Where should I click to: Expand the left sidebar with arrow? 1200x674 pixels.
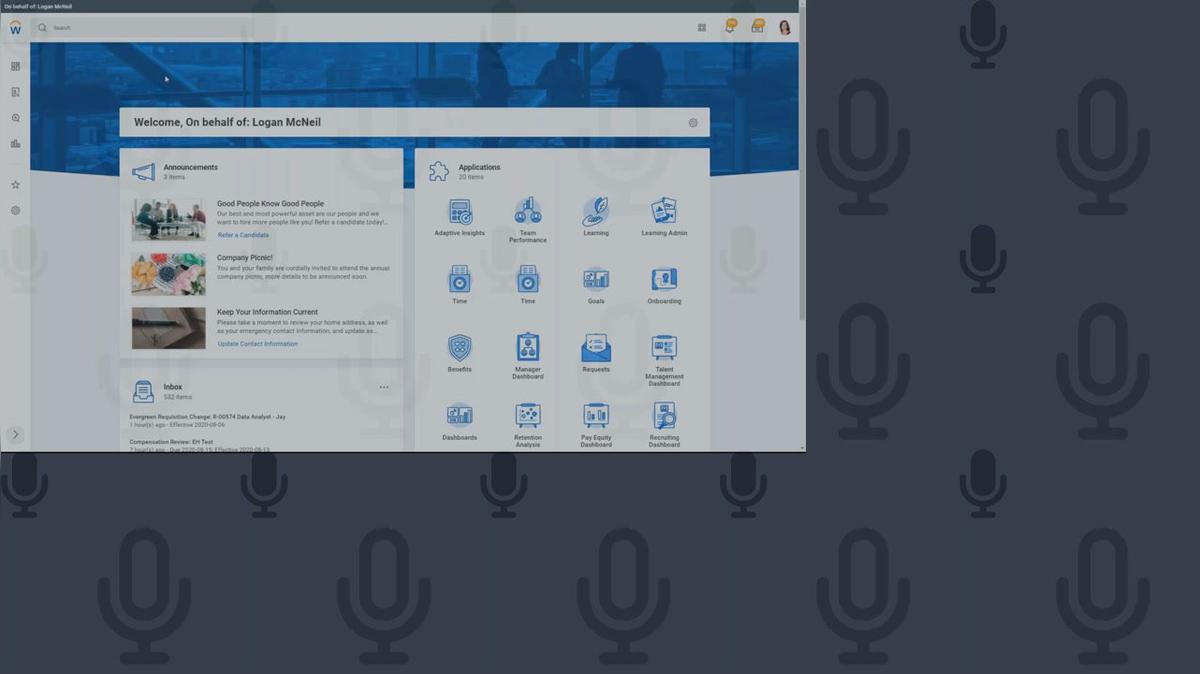point(15,434)
